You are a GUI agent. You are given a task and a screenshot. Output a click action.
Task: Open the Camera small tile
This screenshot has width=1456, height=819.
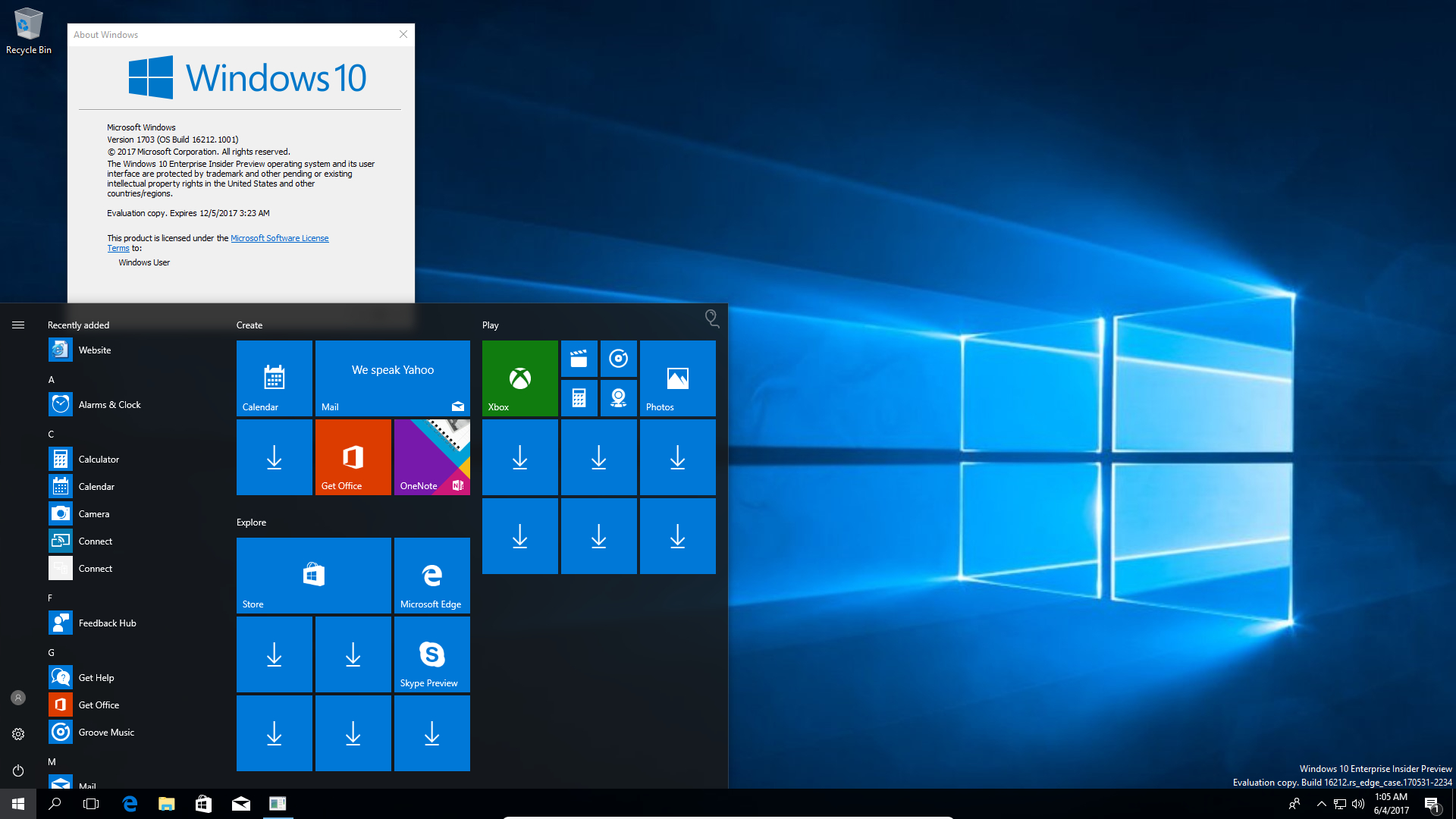[619, 398]
